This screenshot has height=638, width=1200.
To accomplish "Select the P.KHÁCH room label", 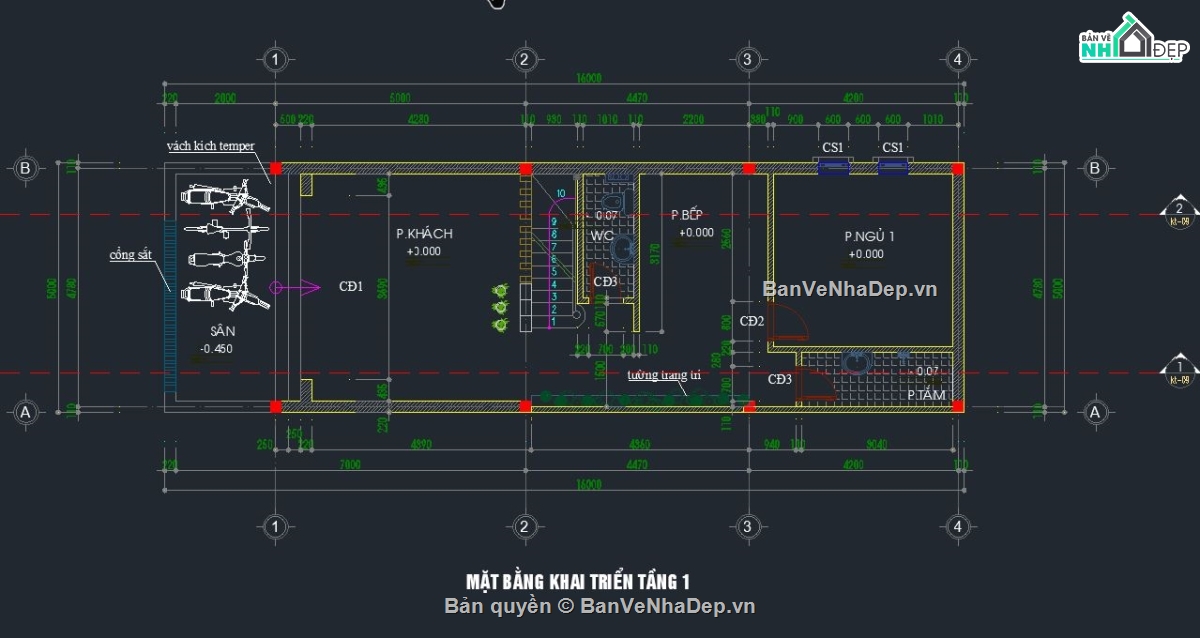I will (424, 233).
